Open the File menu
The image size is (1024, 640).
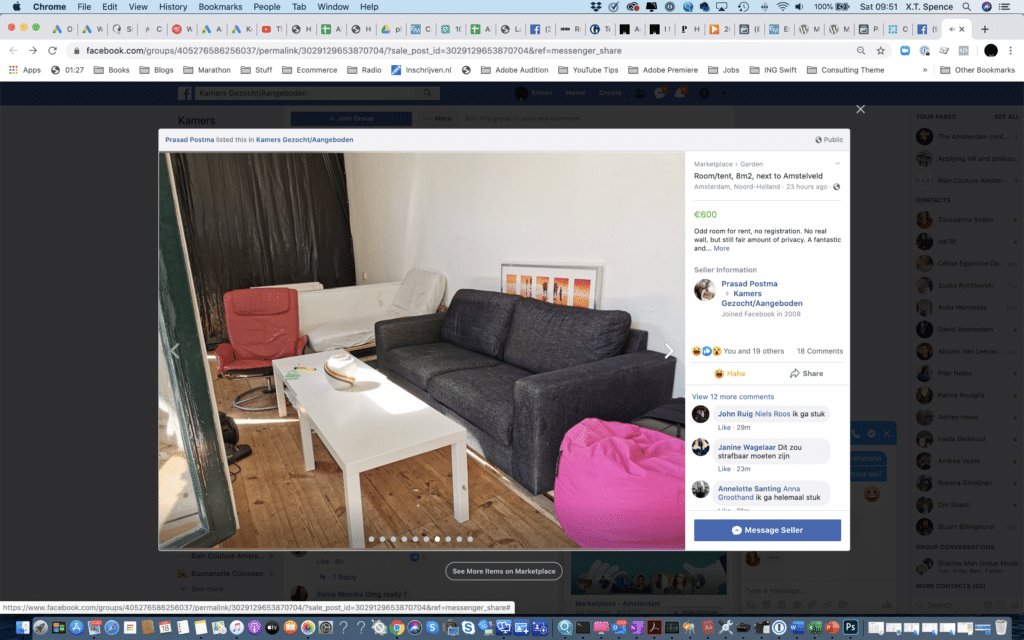[84, 7]
